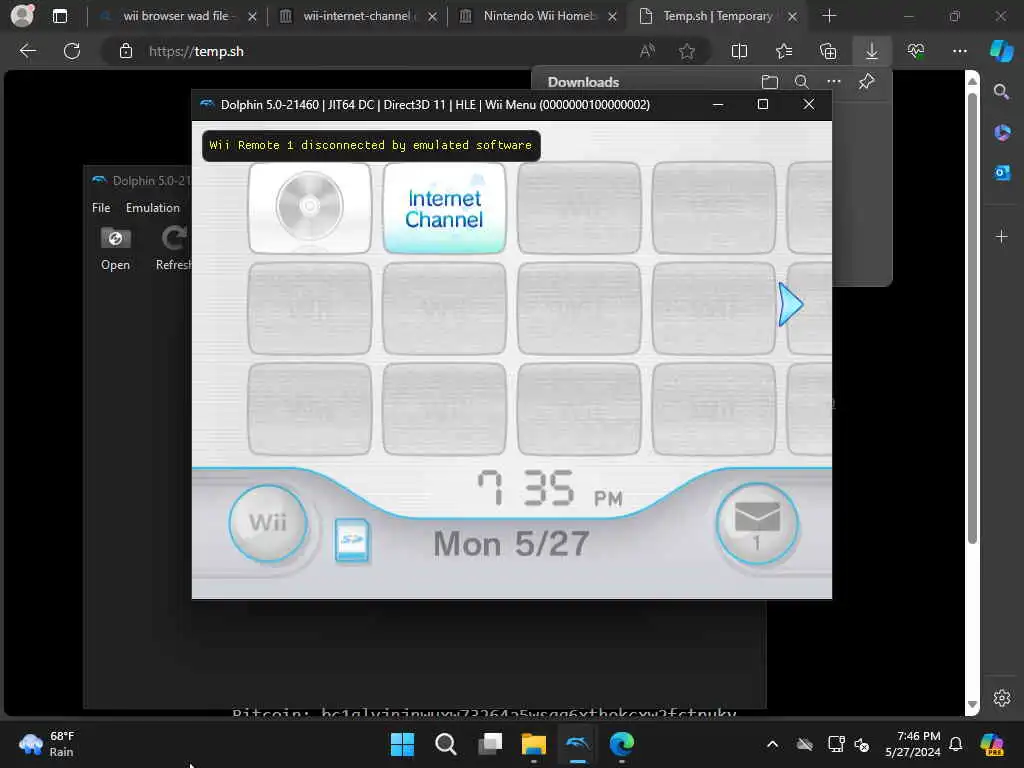Screen dimensions: 1024x768
Task: Toggle Edge Downloads panel button
Action: coord(872,51)
